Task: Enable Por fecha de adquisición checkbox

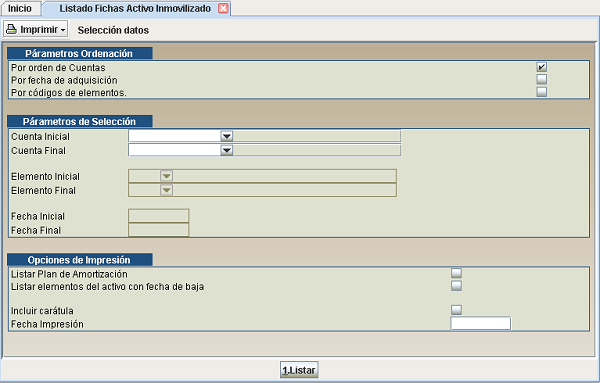Action: [x=541, y=79]
